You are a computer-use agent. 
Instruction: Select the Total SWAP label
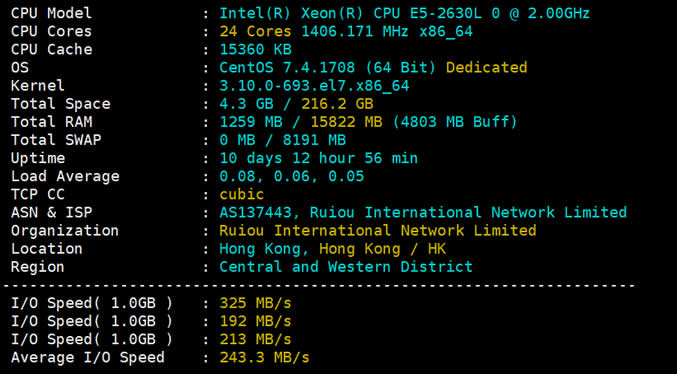click(x=56, y=140)
